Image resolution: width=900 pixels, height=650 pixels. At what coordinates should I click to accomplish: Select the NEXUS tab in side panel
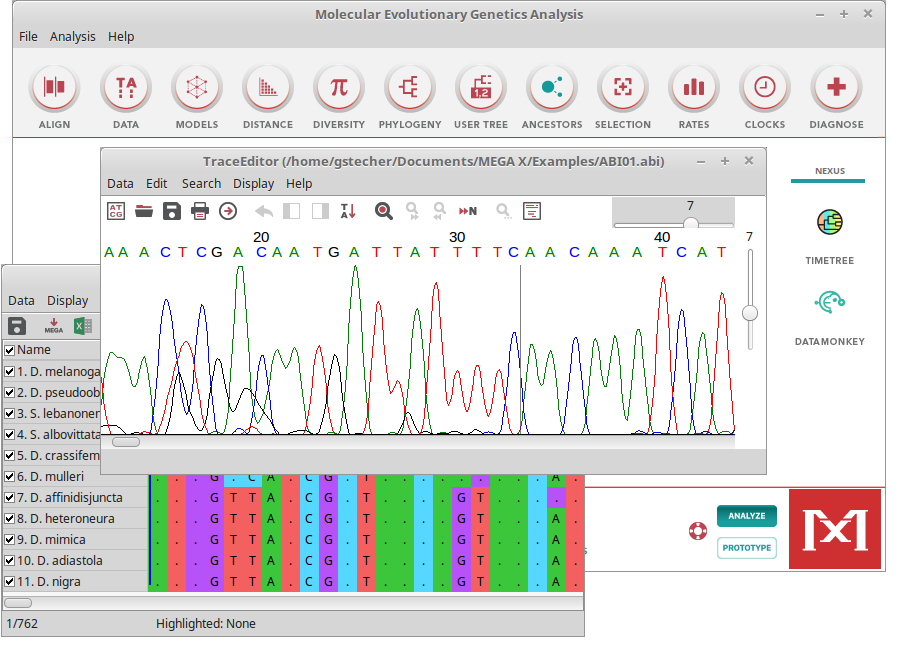tap(829, 171)
